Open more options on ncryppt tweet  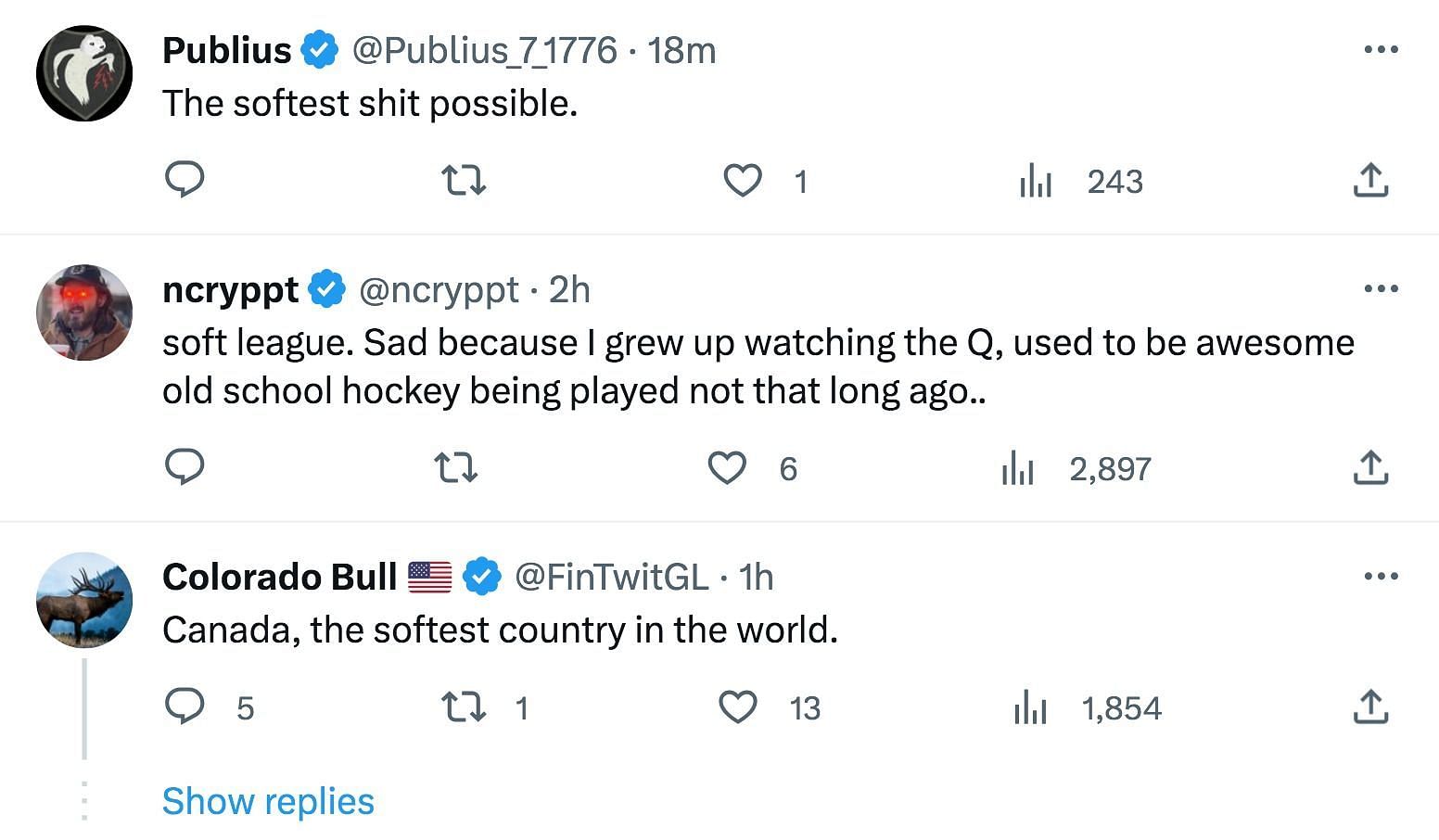pos(1381,289)
